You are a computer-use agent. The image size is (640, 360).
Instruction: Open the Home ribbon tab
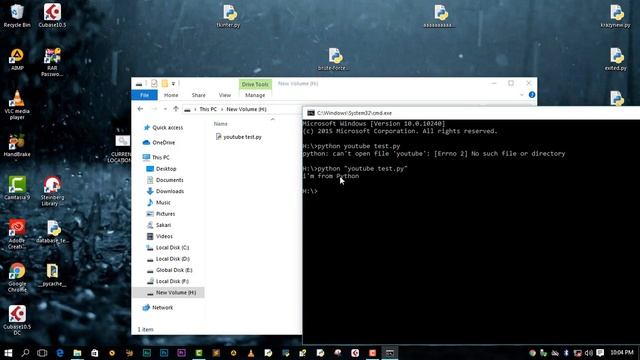[x=171, y=95]
